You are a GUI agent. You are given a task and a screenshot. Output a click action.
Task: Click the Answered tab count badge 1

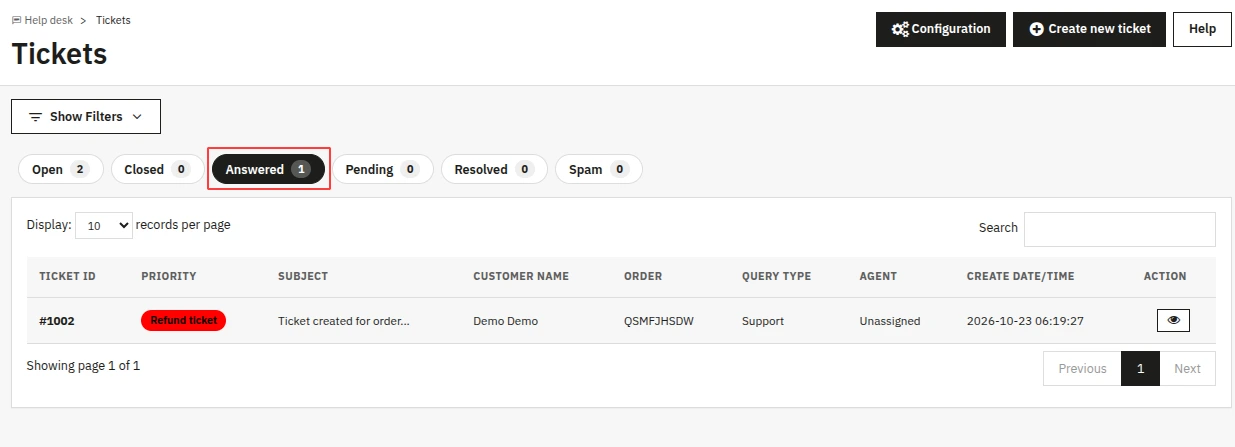coord(302,169)
